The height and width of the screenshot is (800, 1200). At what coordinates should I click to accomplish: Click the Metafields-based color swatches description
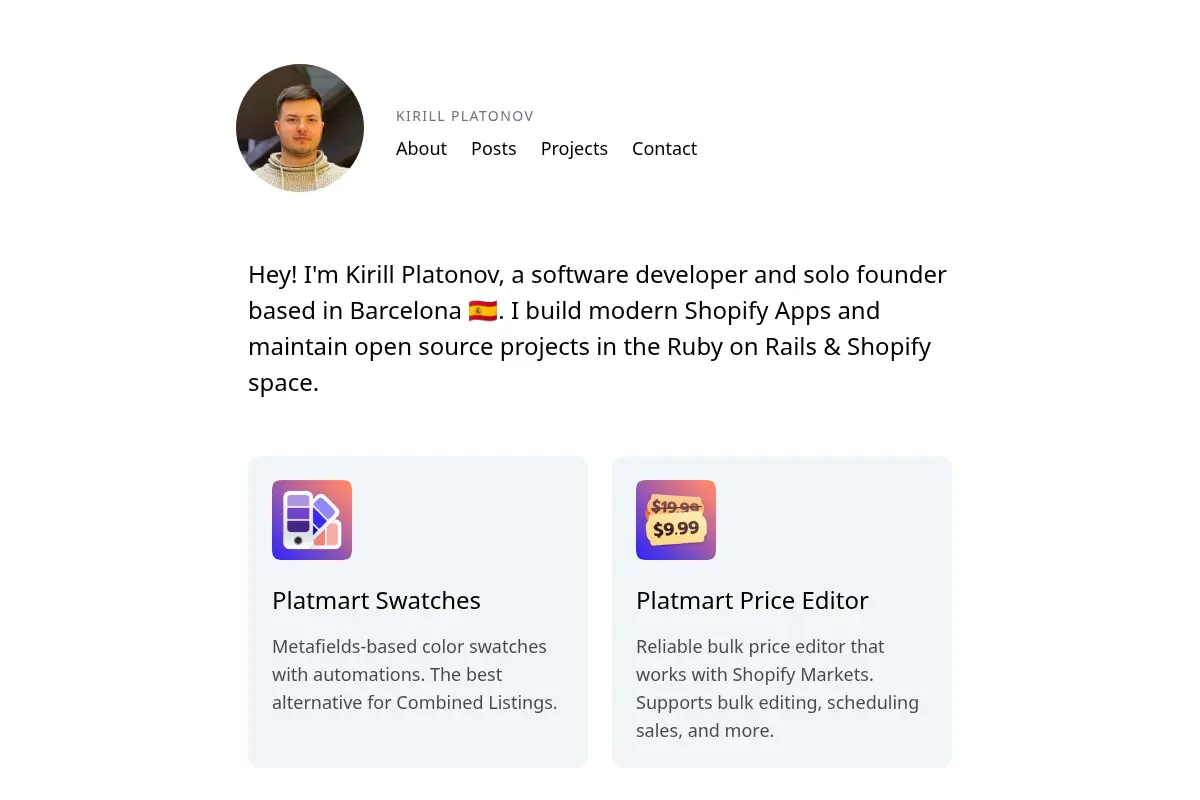click(414, 674)
